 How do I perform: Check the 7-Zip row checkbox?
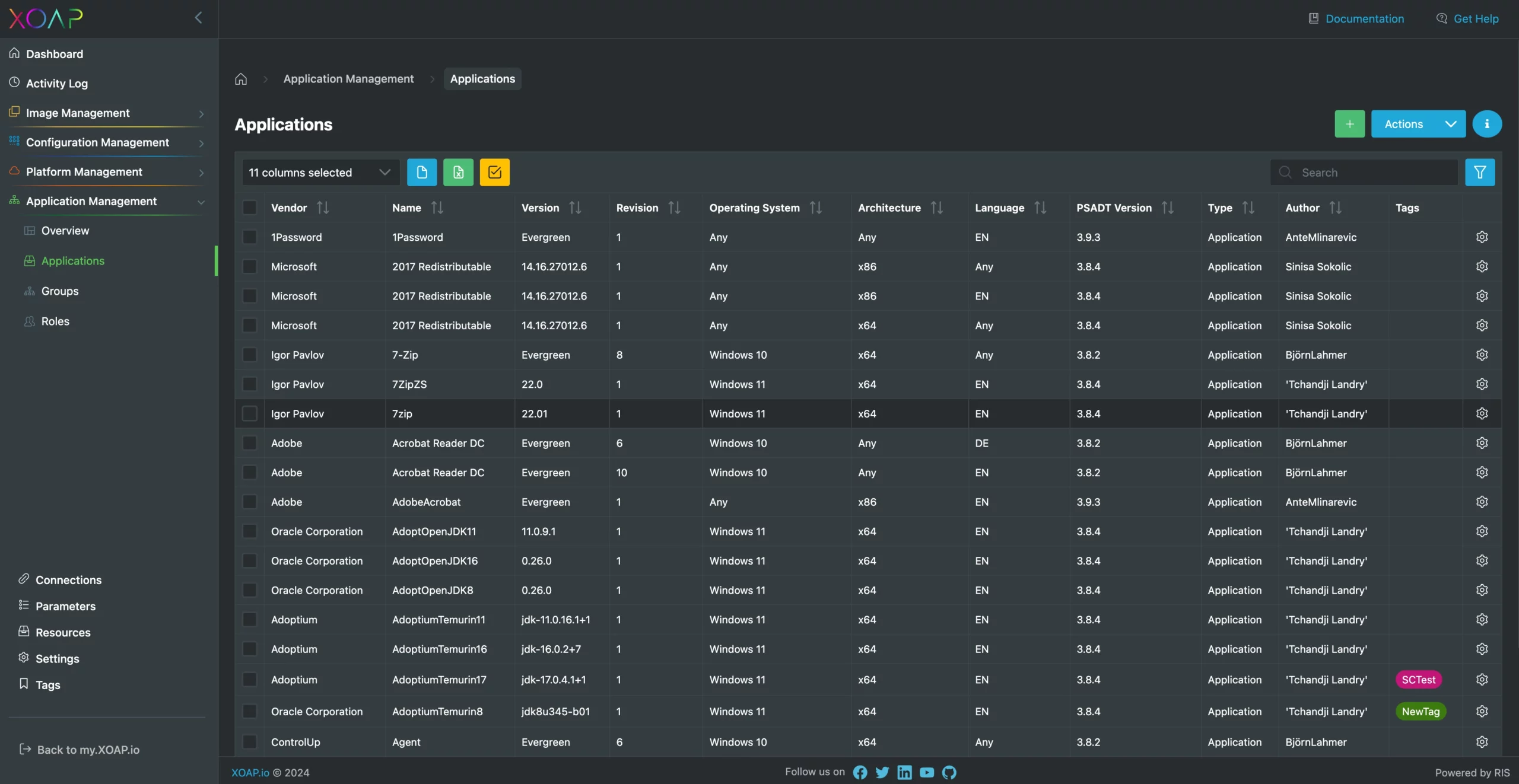250,355
